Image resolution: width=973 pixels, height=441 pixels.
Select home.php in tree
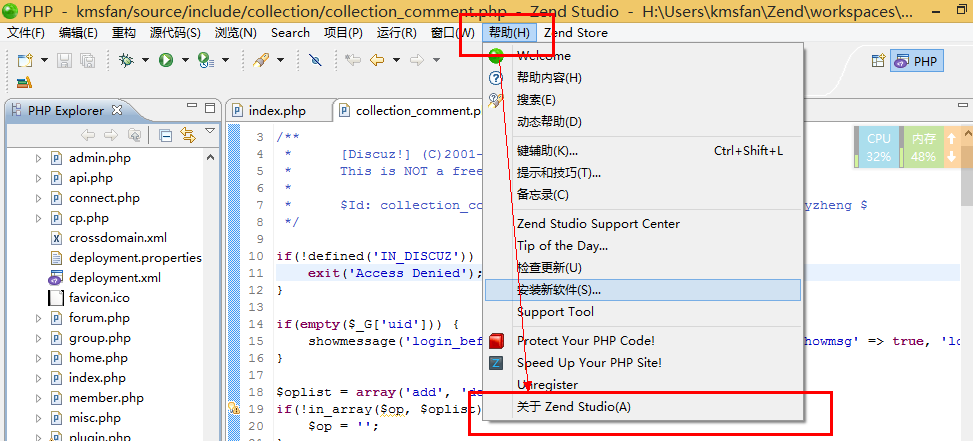click(x=98, y=358)
